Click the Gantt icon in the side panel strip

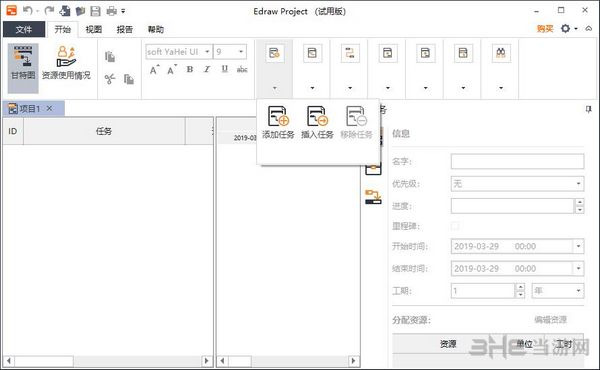pyautogui.click(x=373, y=197)
